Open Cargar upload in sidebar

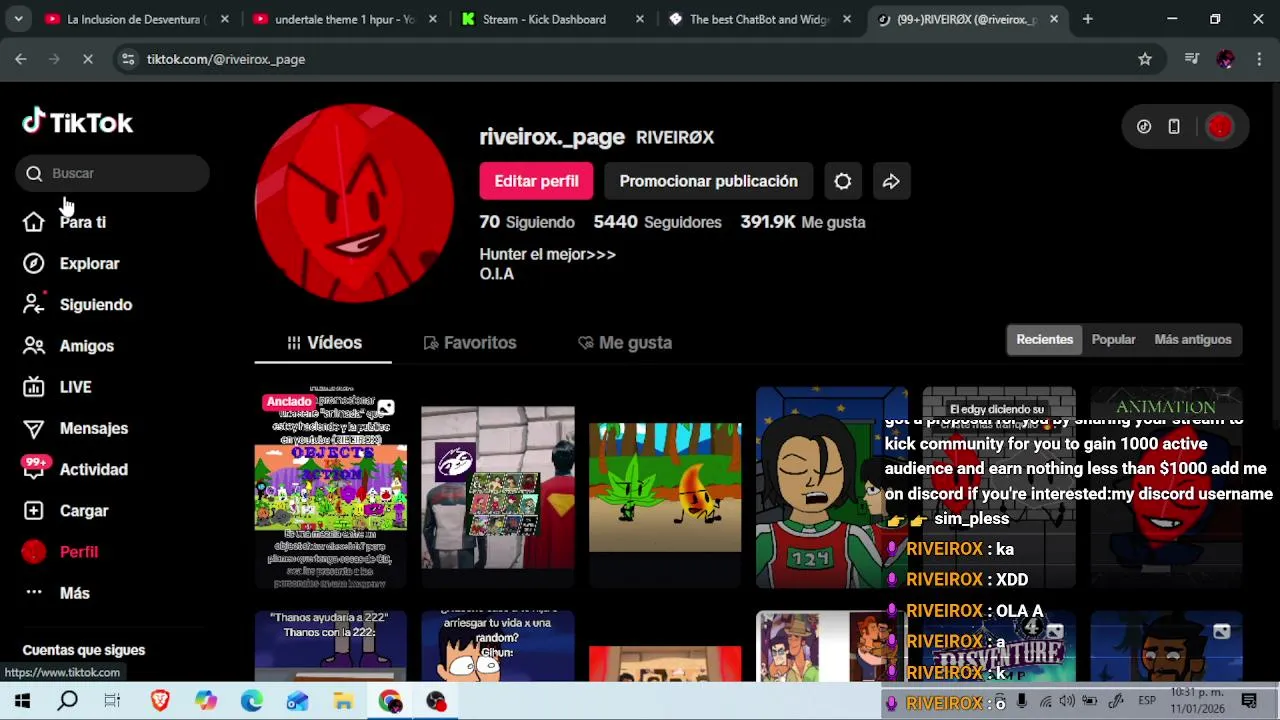[66, 511]
